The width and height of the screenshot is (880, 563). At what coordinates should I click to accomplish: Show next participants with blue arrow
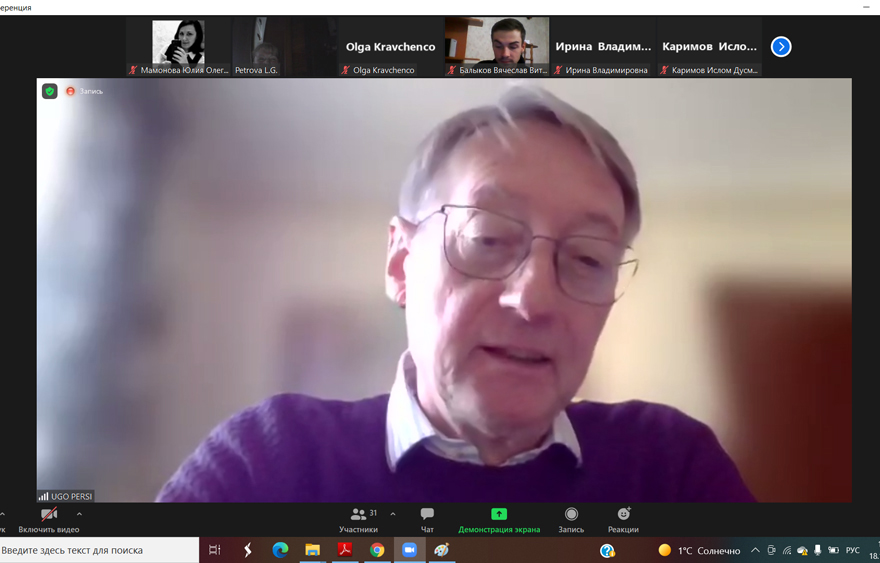(781, 47)
